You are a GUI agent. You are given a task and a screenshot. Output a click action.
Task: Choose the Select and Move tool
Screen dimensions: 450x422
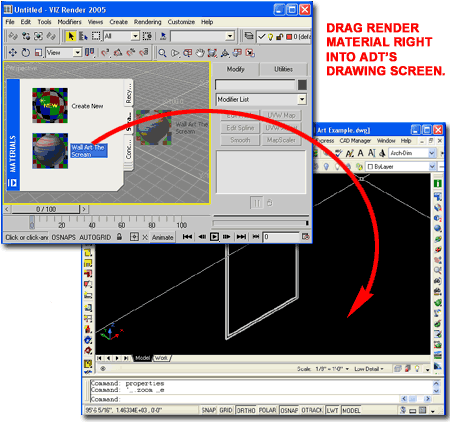click(13, 53)
